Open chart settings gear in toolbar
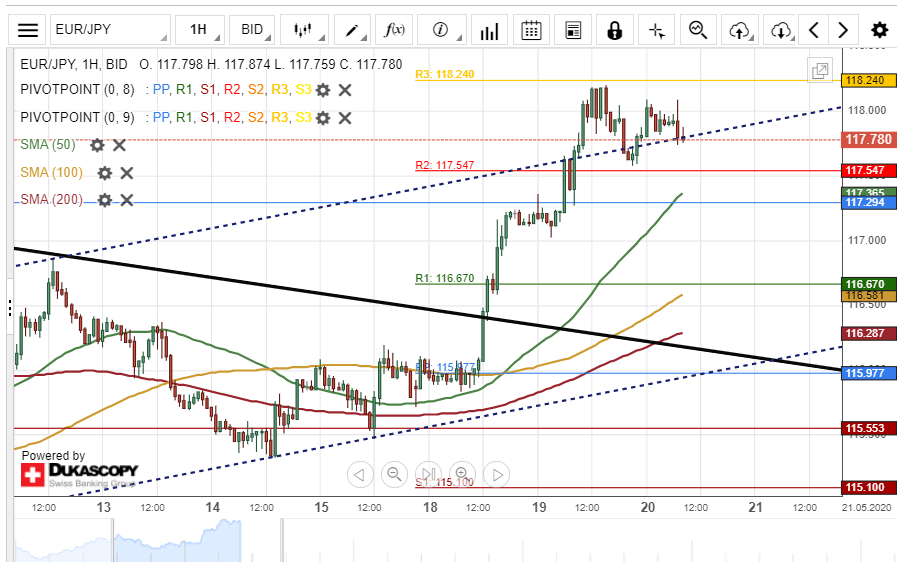The image size is (903, 564). 879,30
